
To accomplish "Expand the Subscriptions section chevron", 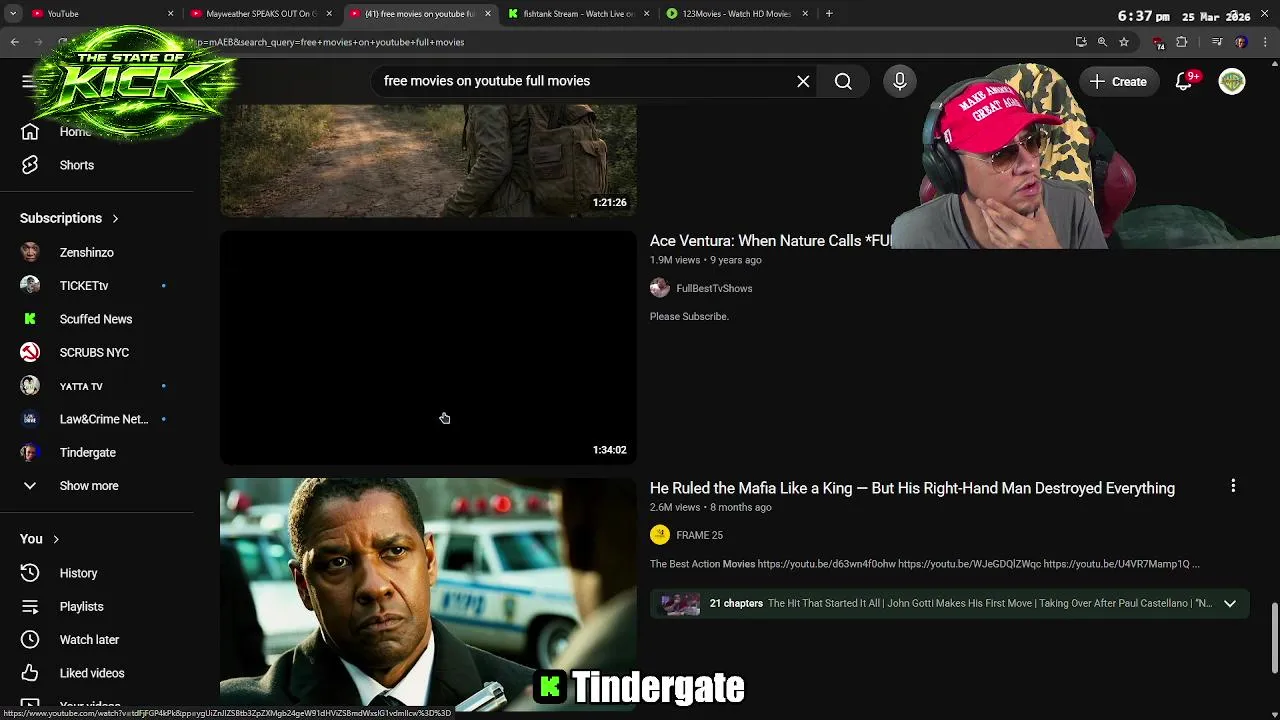I will 115,218.
